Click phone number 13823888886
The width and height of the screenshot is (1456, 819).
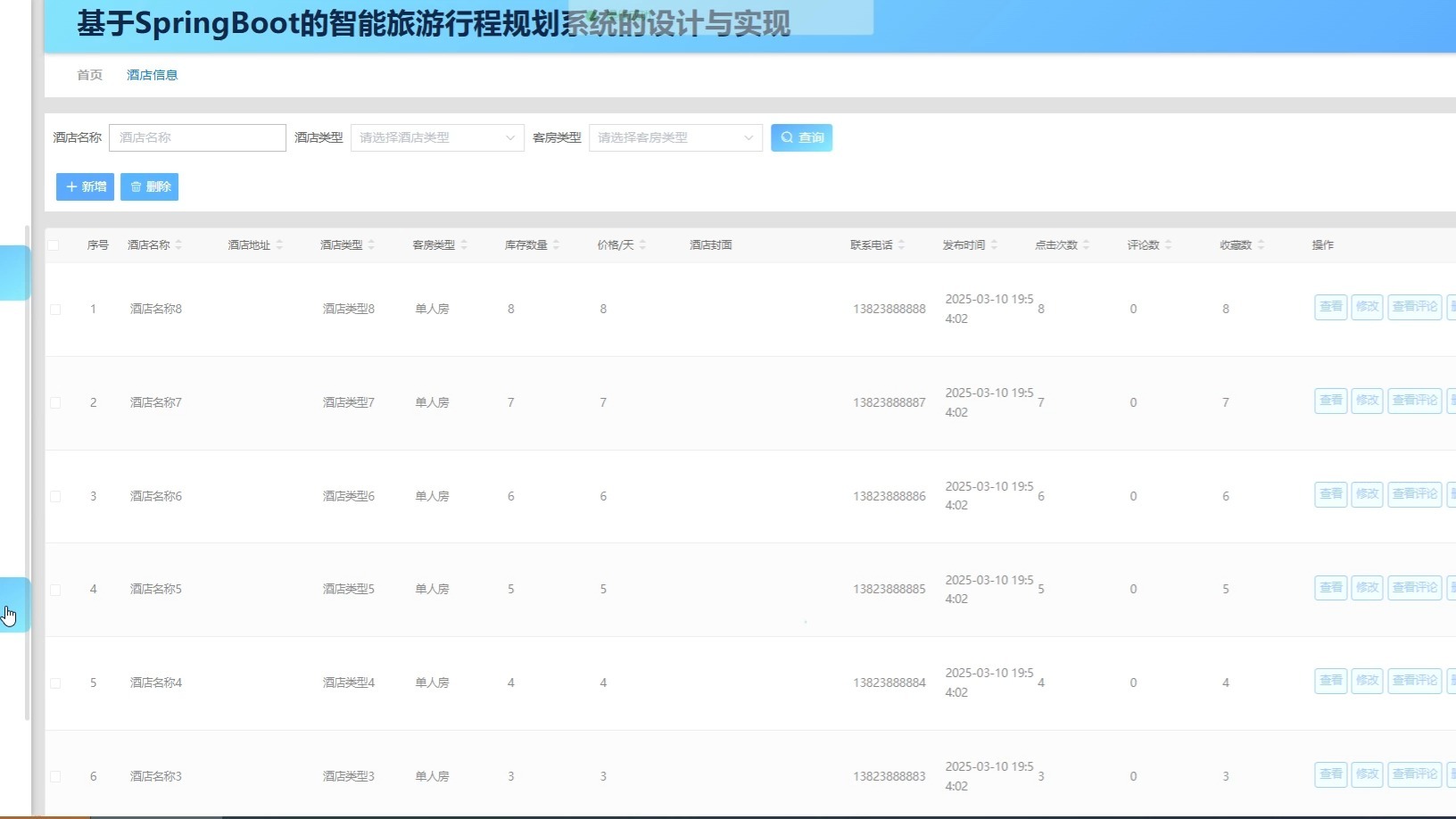889,497
